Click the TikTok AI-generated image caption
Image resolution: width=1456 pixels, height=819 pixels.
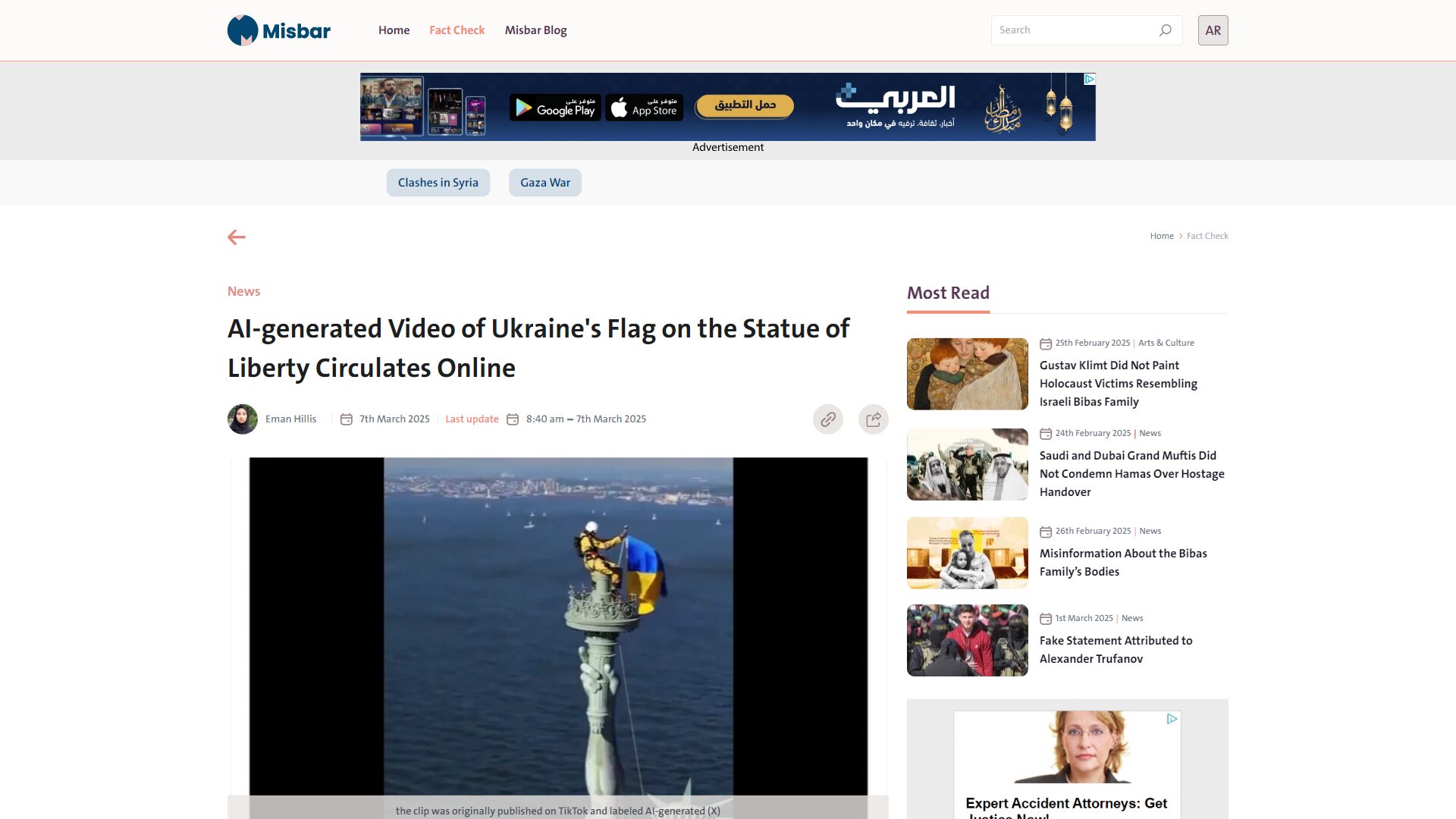pos(558,811)
